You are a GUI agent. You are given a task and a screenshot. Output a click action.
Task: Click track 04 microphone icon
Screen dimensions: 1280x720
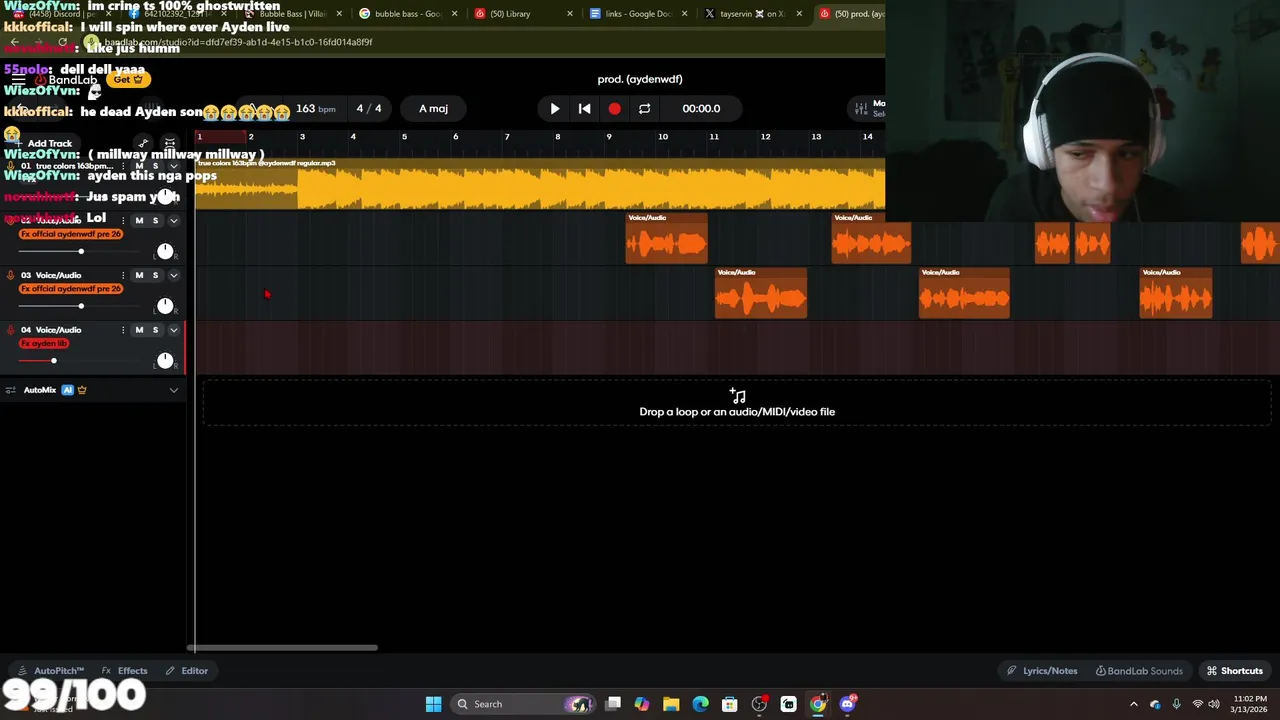pyautogui.click(x=10, y=330)
